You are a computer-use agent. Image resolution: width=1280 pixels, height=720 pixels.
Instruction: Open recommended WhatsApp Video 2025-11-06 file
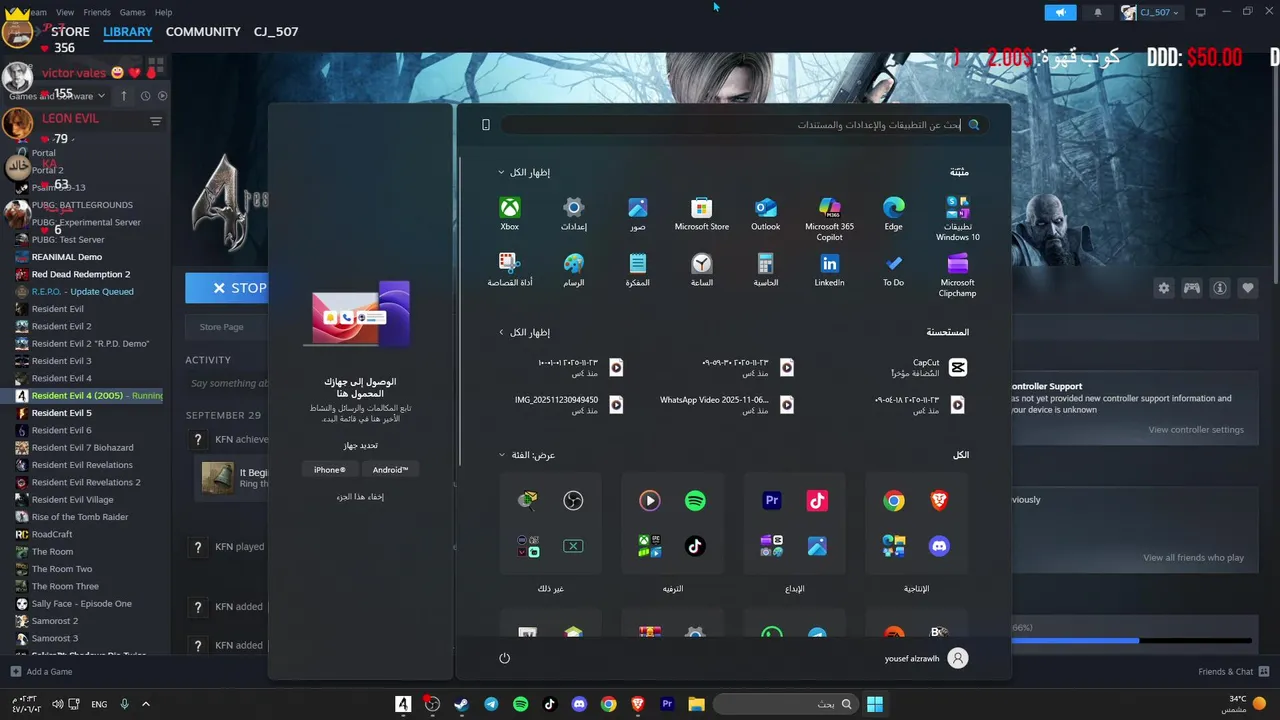tap(727, 404)
